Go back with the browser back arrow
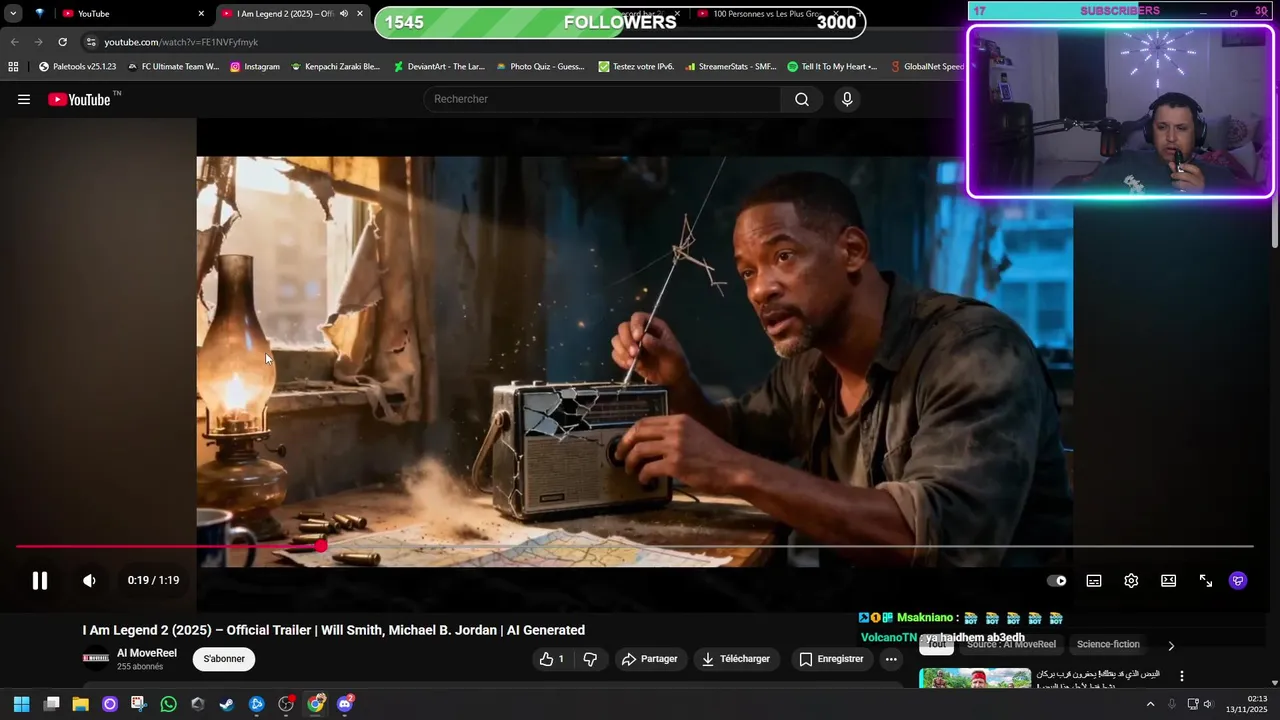 [14, 42]
